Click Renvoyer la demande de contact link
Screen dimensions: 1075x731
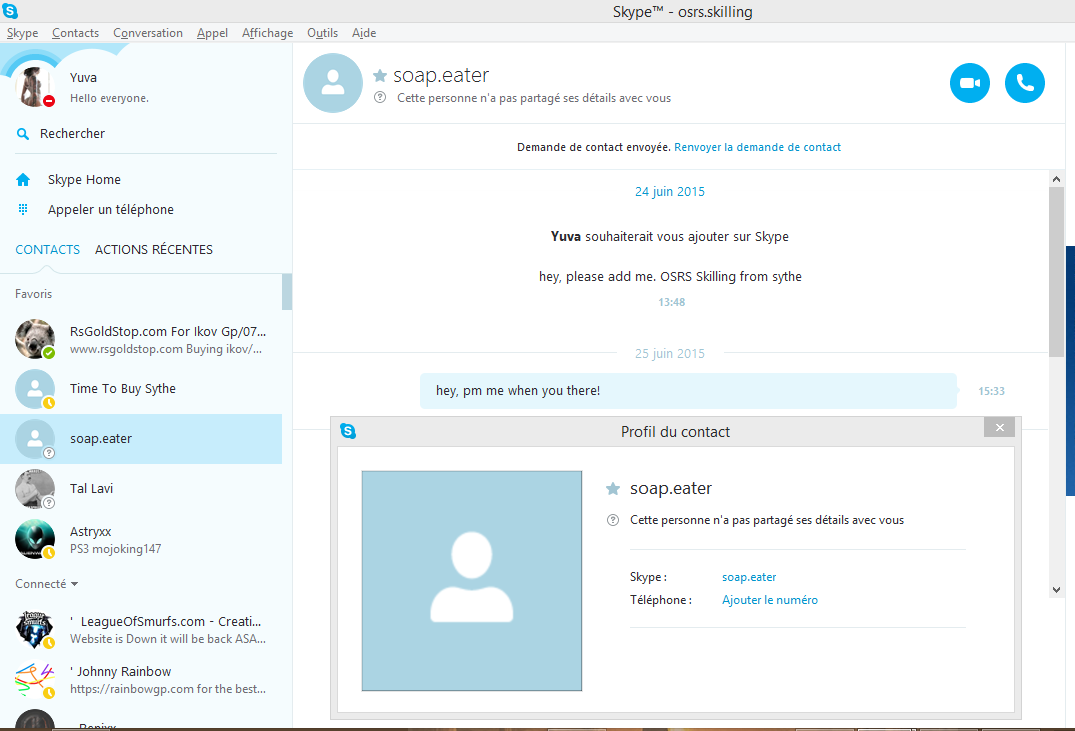[757, 147]
